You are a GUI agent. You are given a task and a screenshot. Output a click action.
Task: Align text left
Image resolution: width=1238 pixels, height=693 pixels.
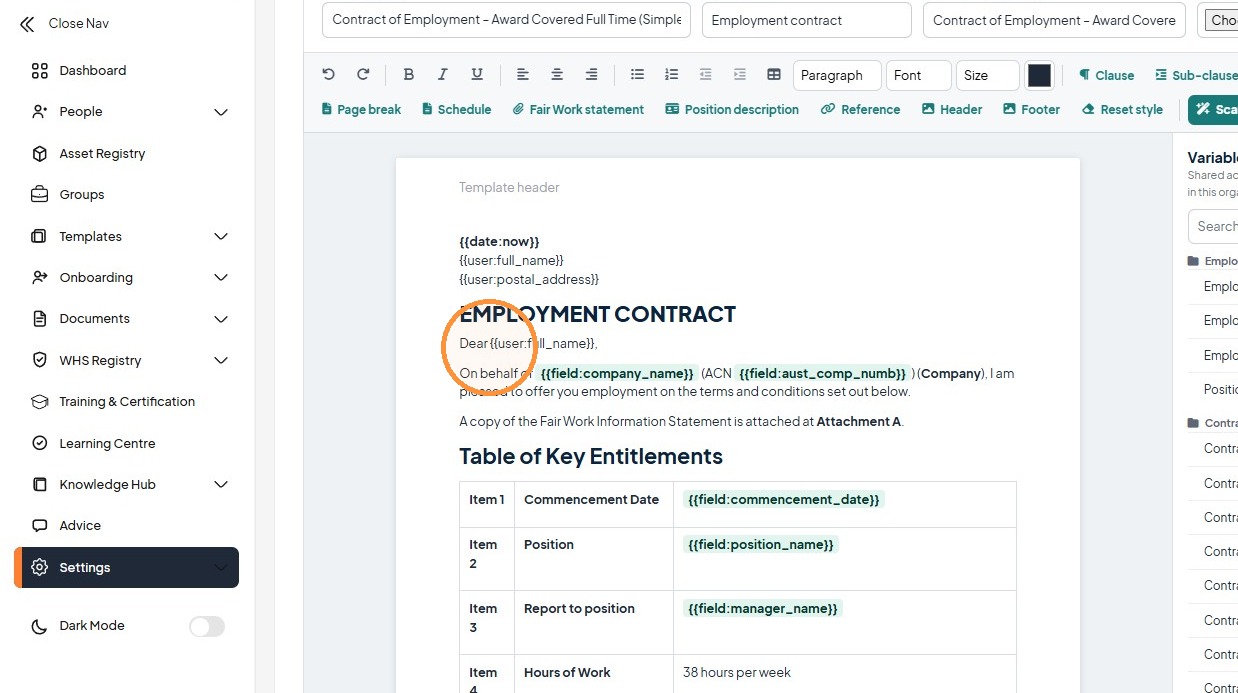click(523, 75)
